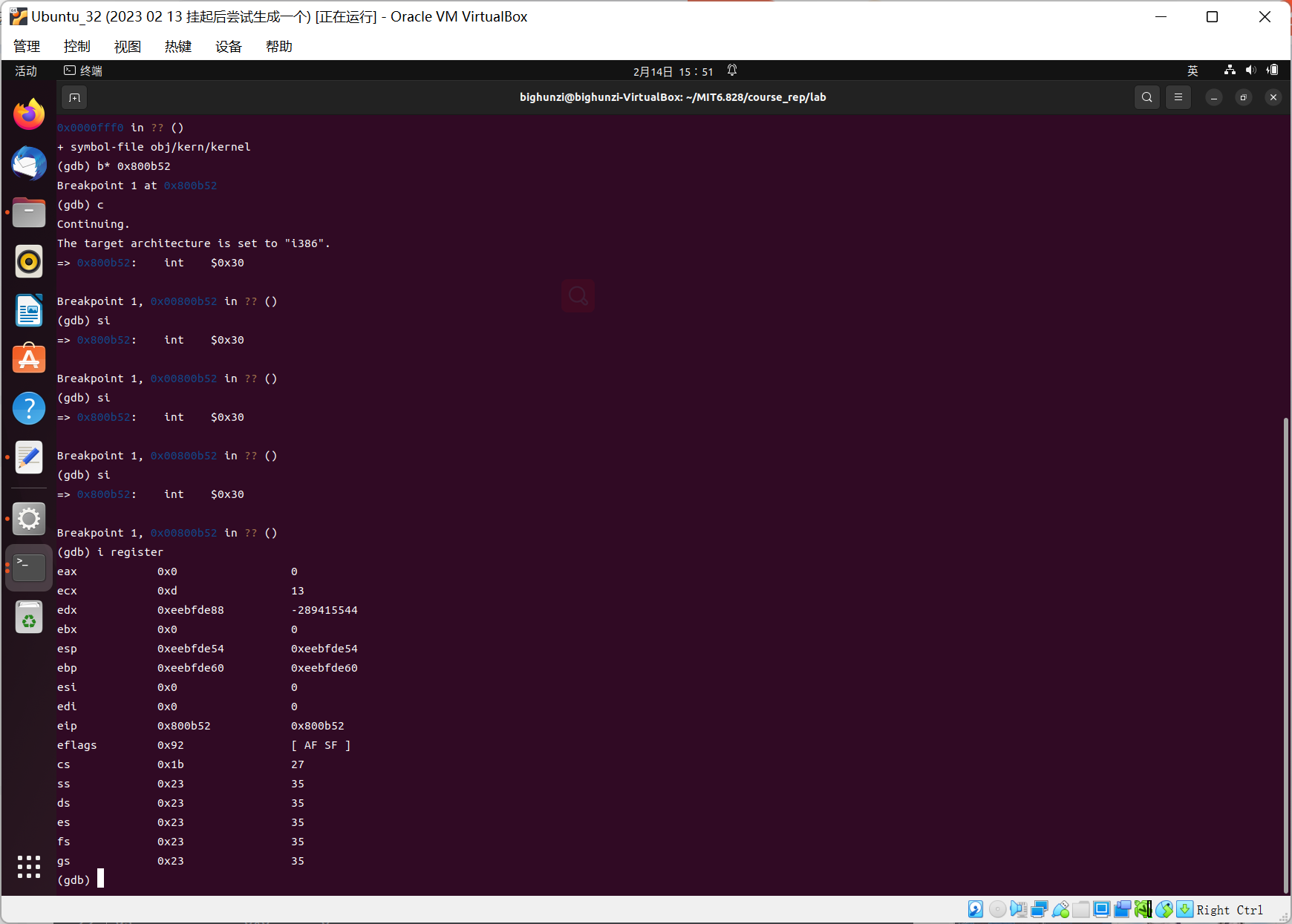Open the calendar from the clock
The image size is (1292, 924).
[x=673, y=71]
